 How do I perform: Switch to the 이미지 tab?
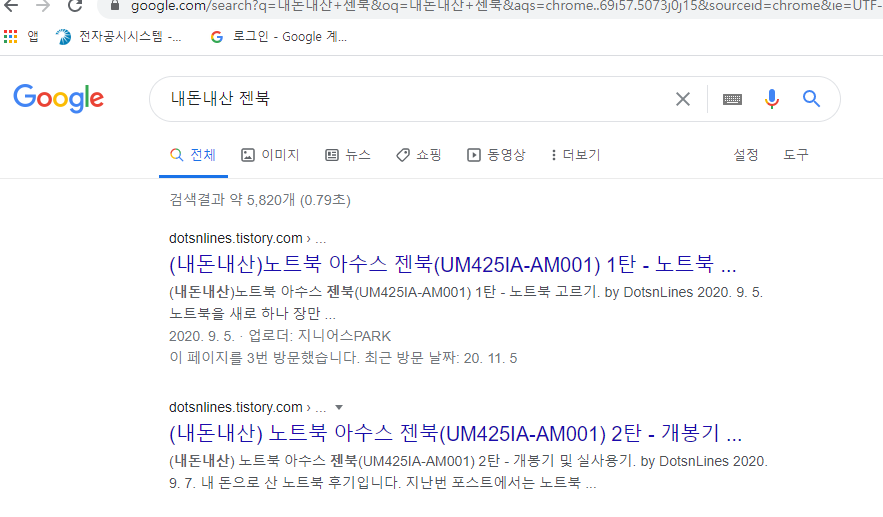tap(270, 155)
